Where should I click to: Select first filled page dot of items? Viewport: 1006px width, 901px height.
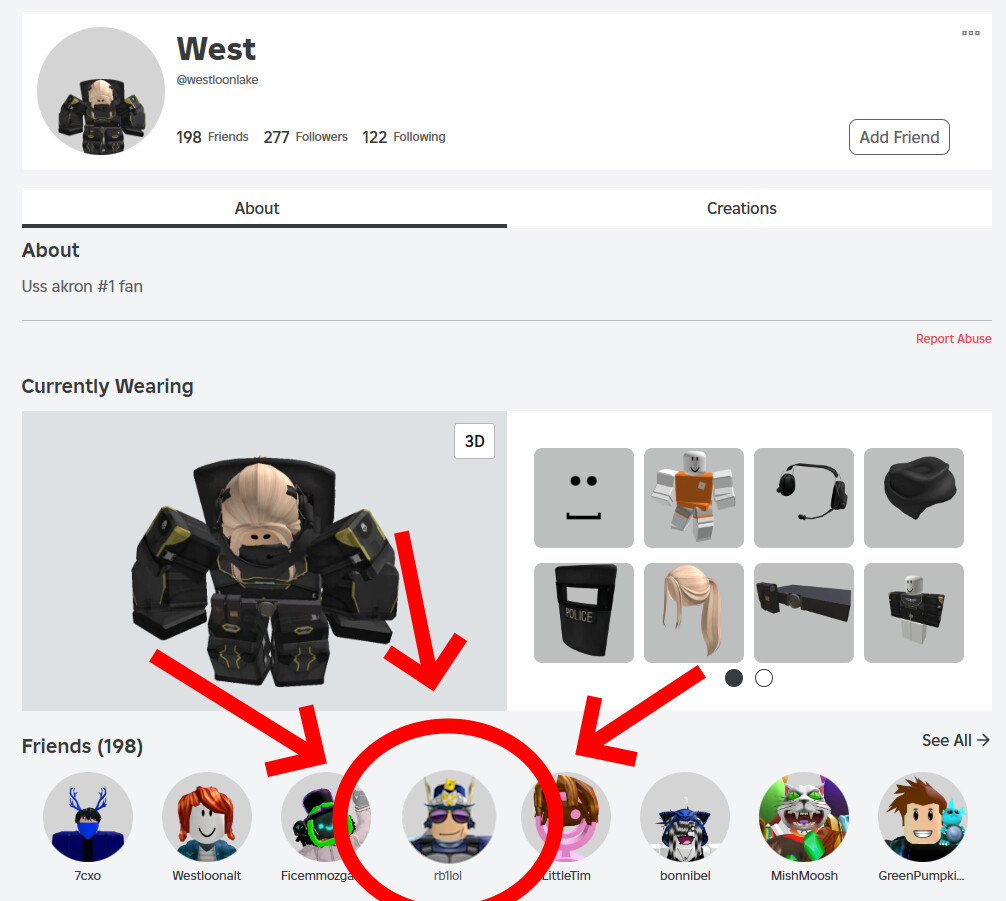click(733, 678)
